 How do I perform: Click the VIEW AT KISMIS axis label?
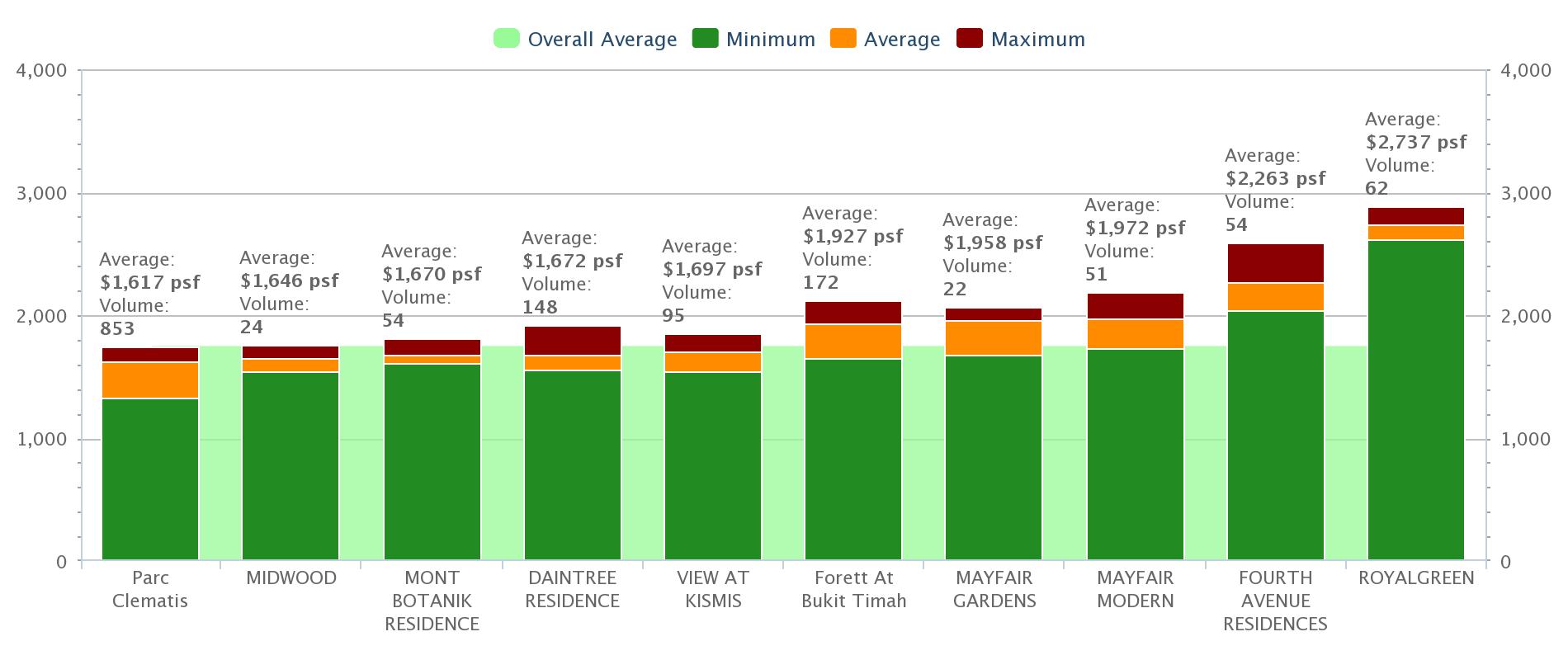(x=712, y=589)
